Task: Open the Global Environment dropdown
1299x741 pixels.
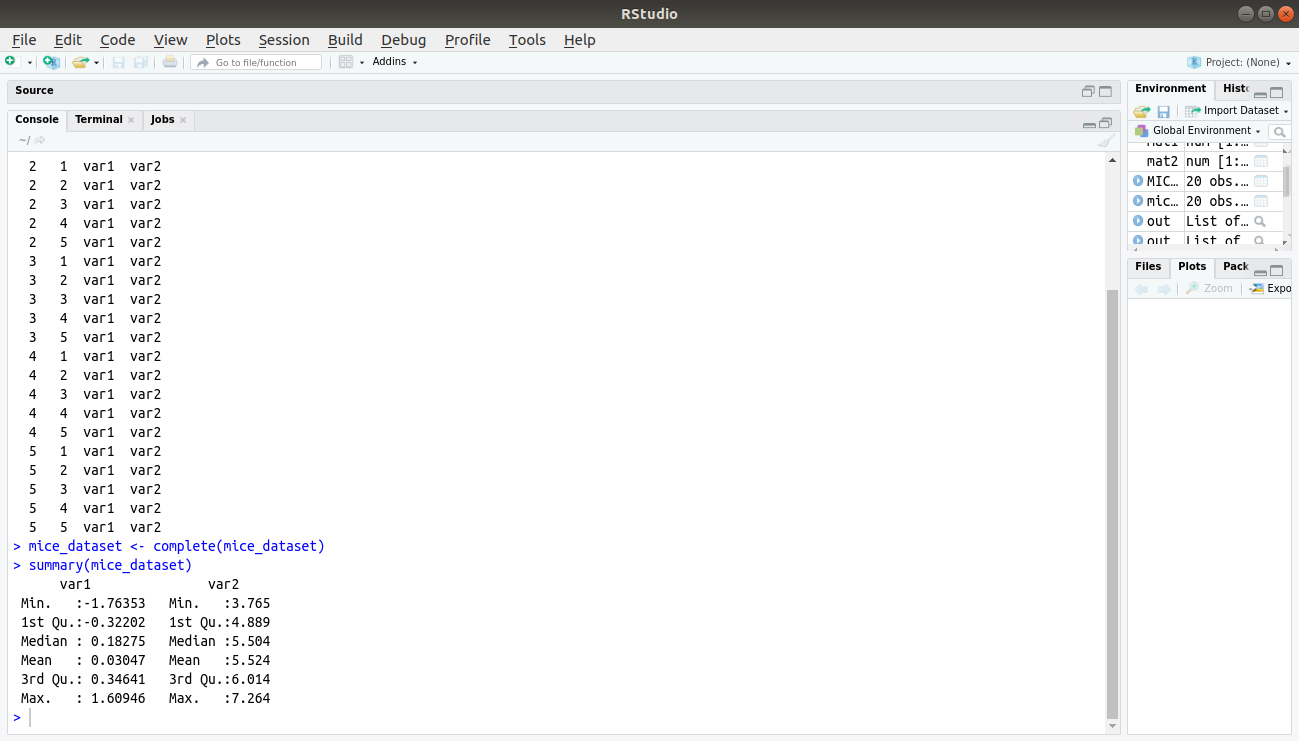Action: (1197, 131)
